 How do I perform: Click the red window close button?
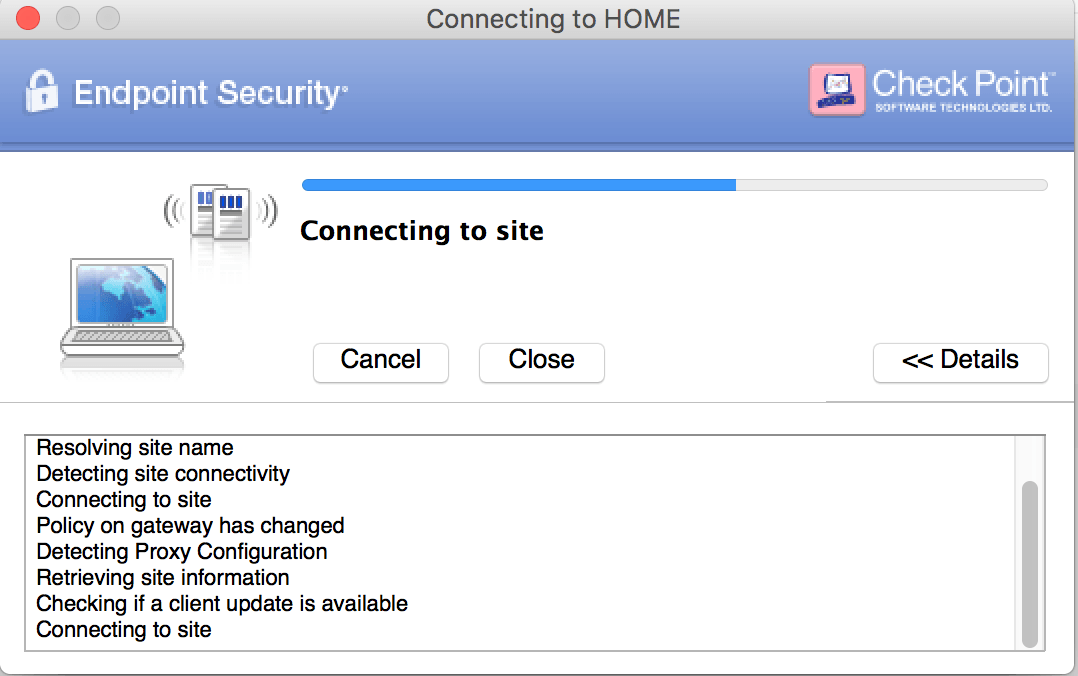click(x=28, y=18)
